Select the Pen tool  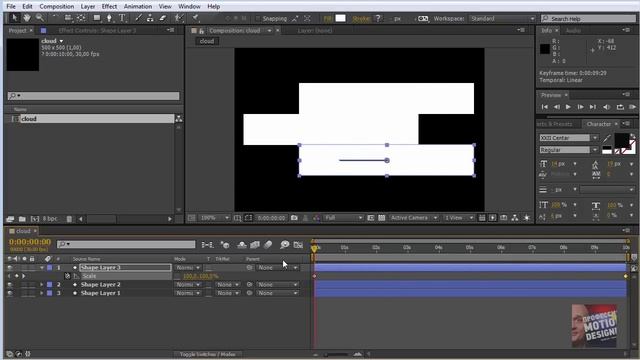pos(109,18)
